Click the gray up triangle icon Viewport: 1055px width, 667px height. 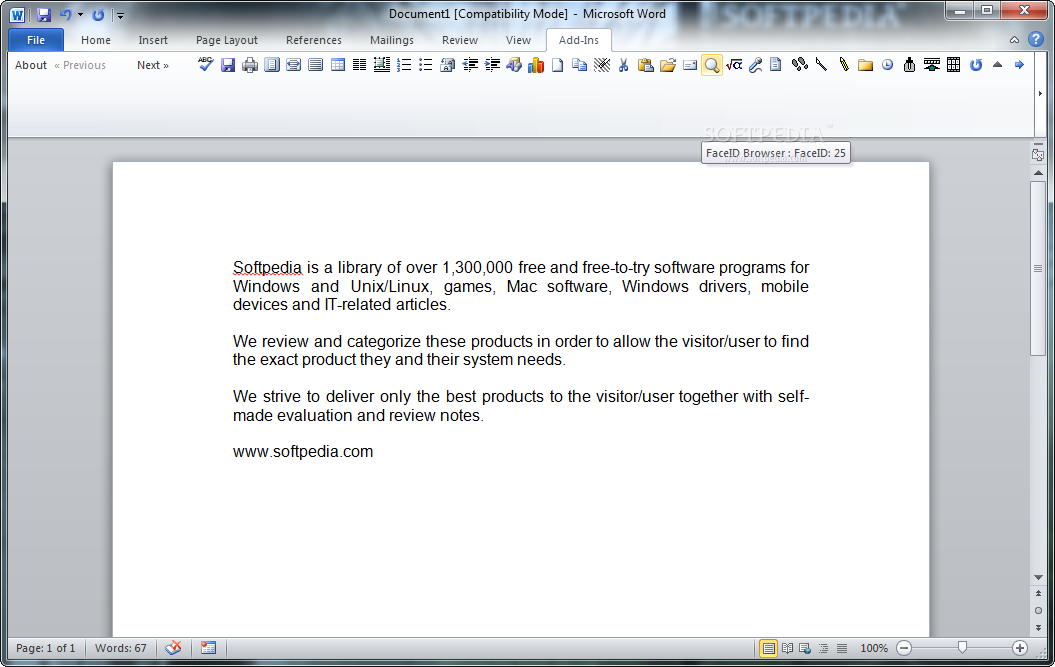(997, 65)
